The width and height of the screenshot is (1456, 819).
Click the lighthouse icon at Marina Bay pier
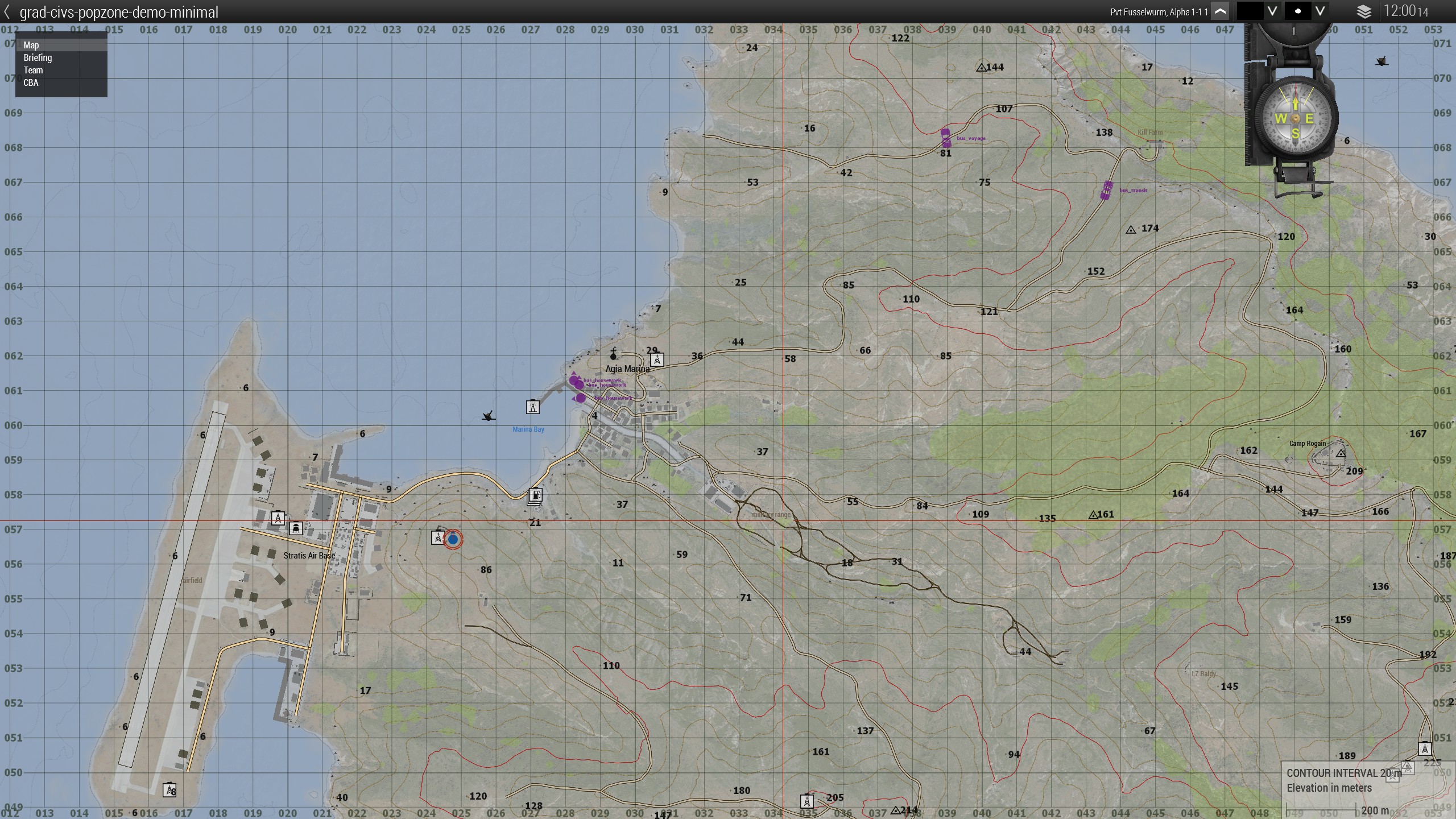click(532, 407)
